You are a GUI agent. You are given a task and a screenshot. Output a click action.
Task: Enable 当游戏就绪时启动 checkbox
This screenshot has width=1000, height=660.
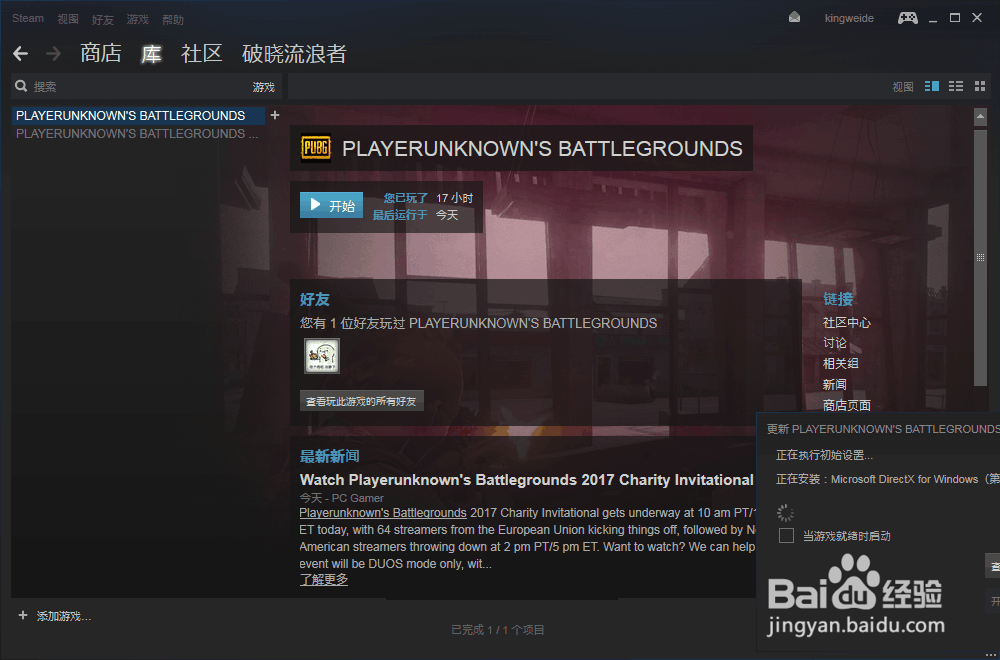point(786,536)
